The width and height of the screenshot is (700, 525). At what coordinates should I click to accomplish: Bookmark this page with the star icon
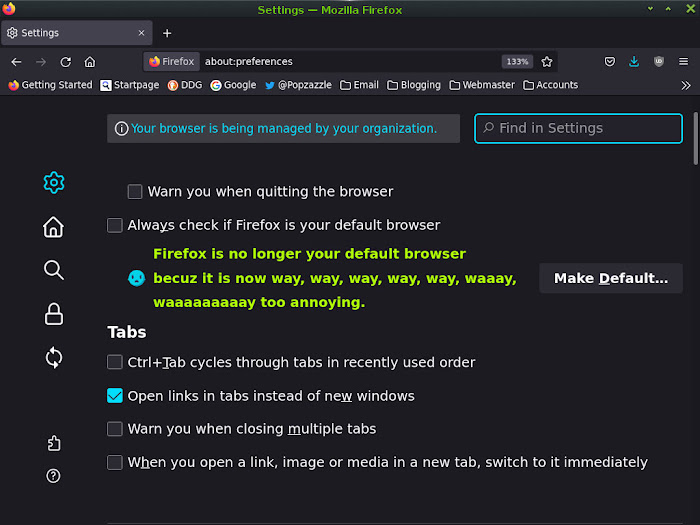coord(546,62)
